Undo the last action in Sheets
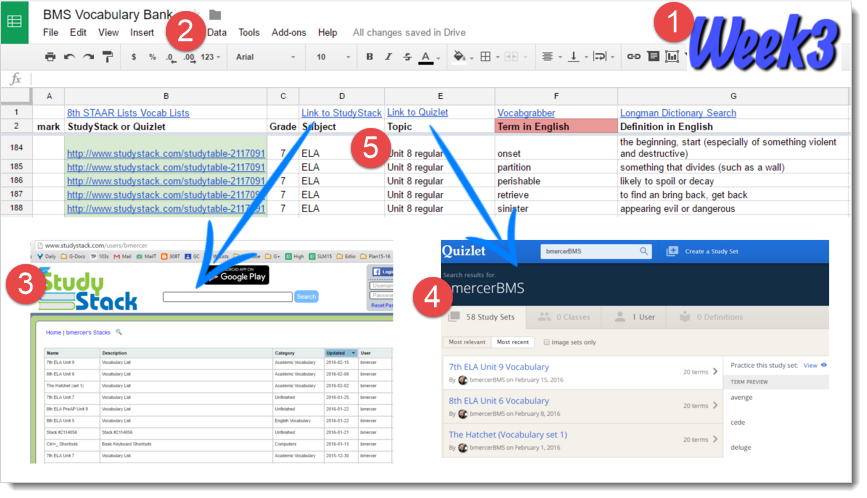Viewport: 867px width, 498px height. point(69,56)
